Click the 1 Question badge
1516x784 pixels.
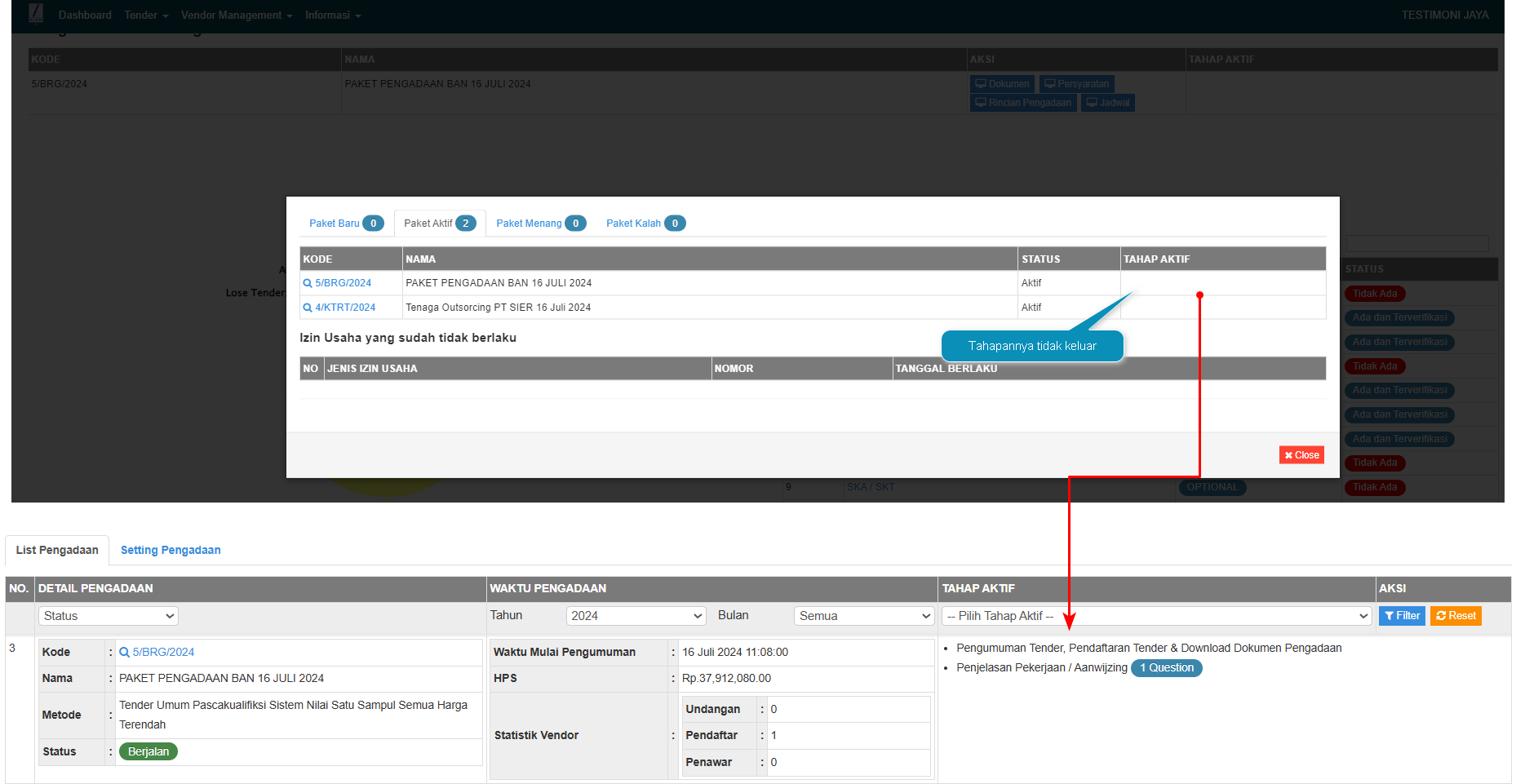1166,668
